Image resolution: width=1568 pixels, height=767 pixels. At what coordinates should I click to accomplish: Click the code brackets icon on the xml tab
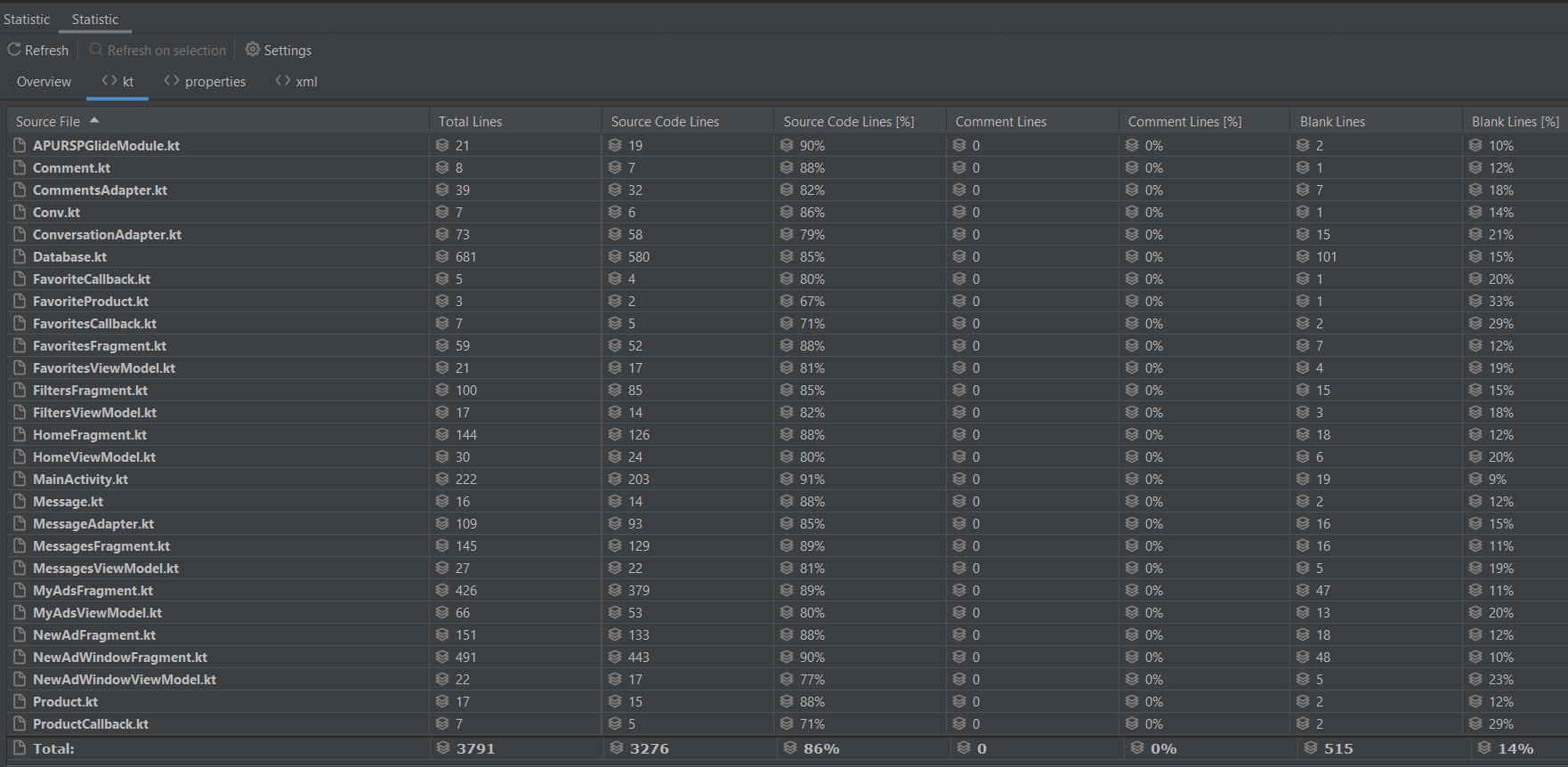(x=283, y=81)
